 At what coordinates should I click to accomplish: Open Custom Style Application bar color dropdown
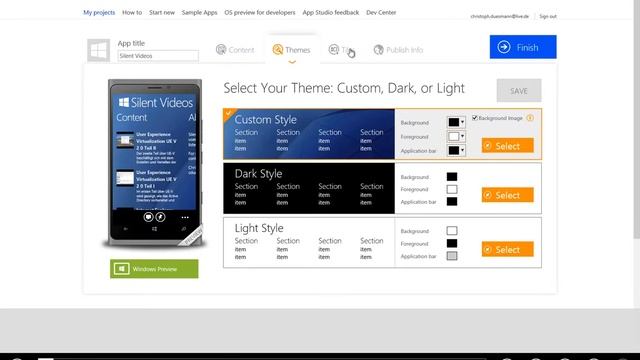pos(456,150)
